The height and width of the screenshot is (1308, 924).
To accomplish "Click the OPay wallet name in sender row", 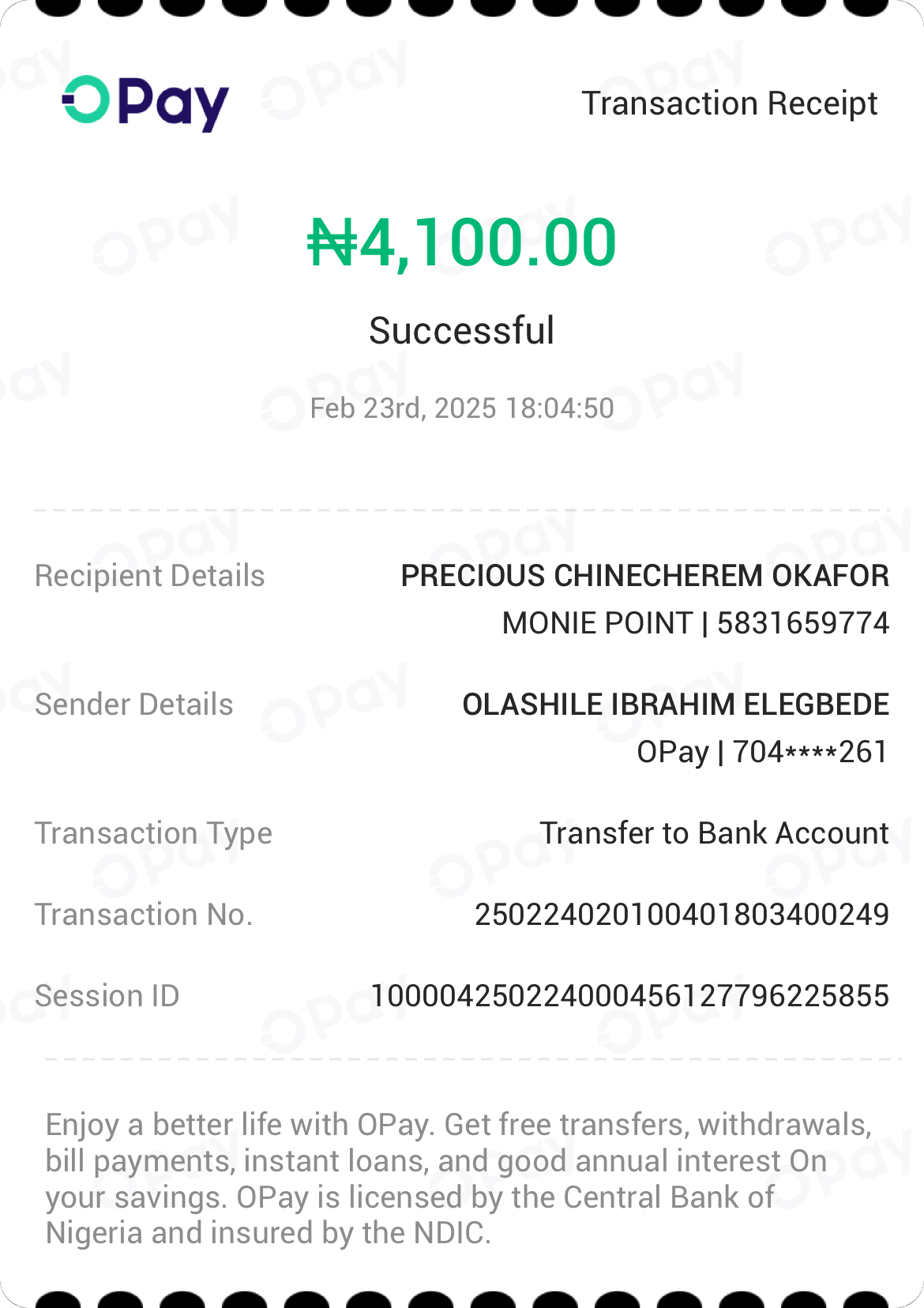I will tap(673, 752).
